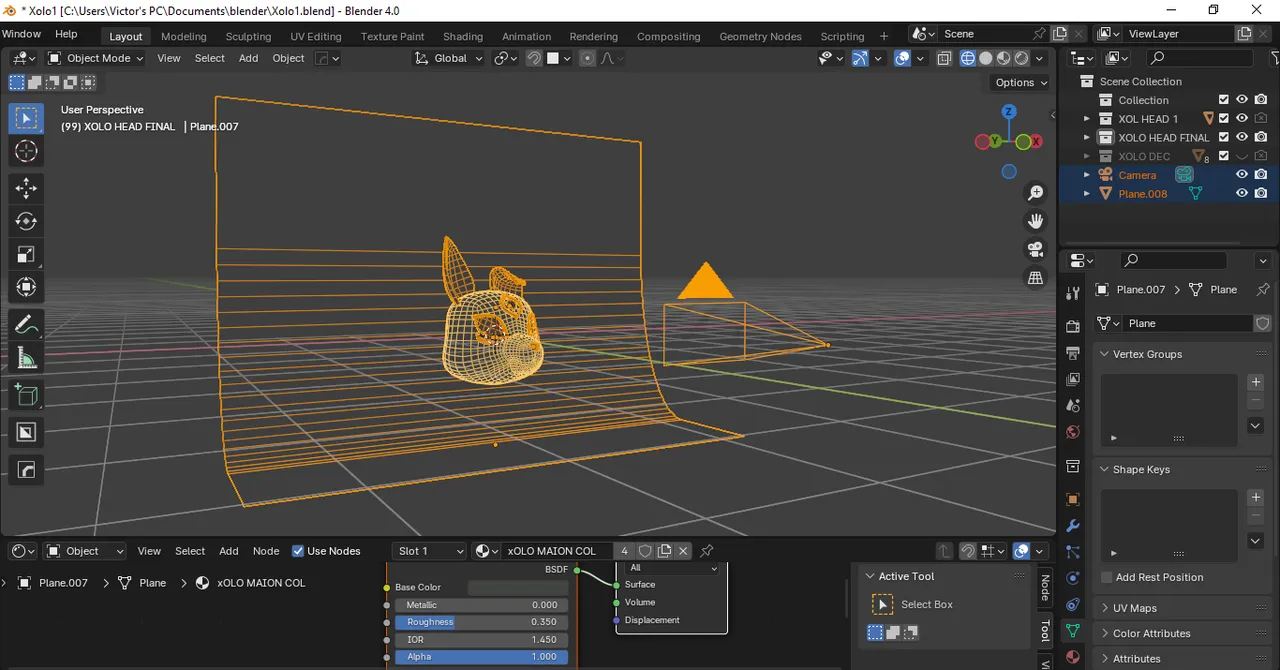Open the Sculpting workspace tab
The height and width of the screenshot is (670, 1280).
pyautogui.click(x=248, y=36)
